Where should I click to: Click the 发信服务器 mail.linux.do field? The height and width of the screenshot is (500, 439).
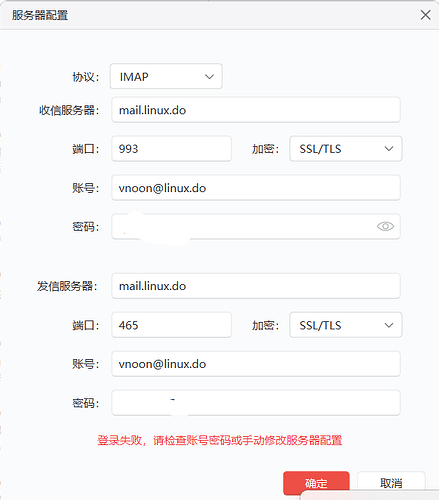point(256,286)
